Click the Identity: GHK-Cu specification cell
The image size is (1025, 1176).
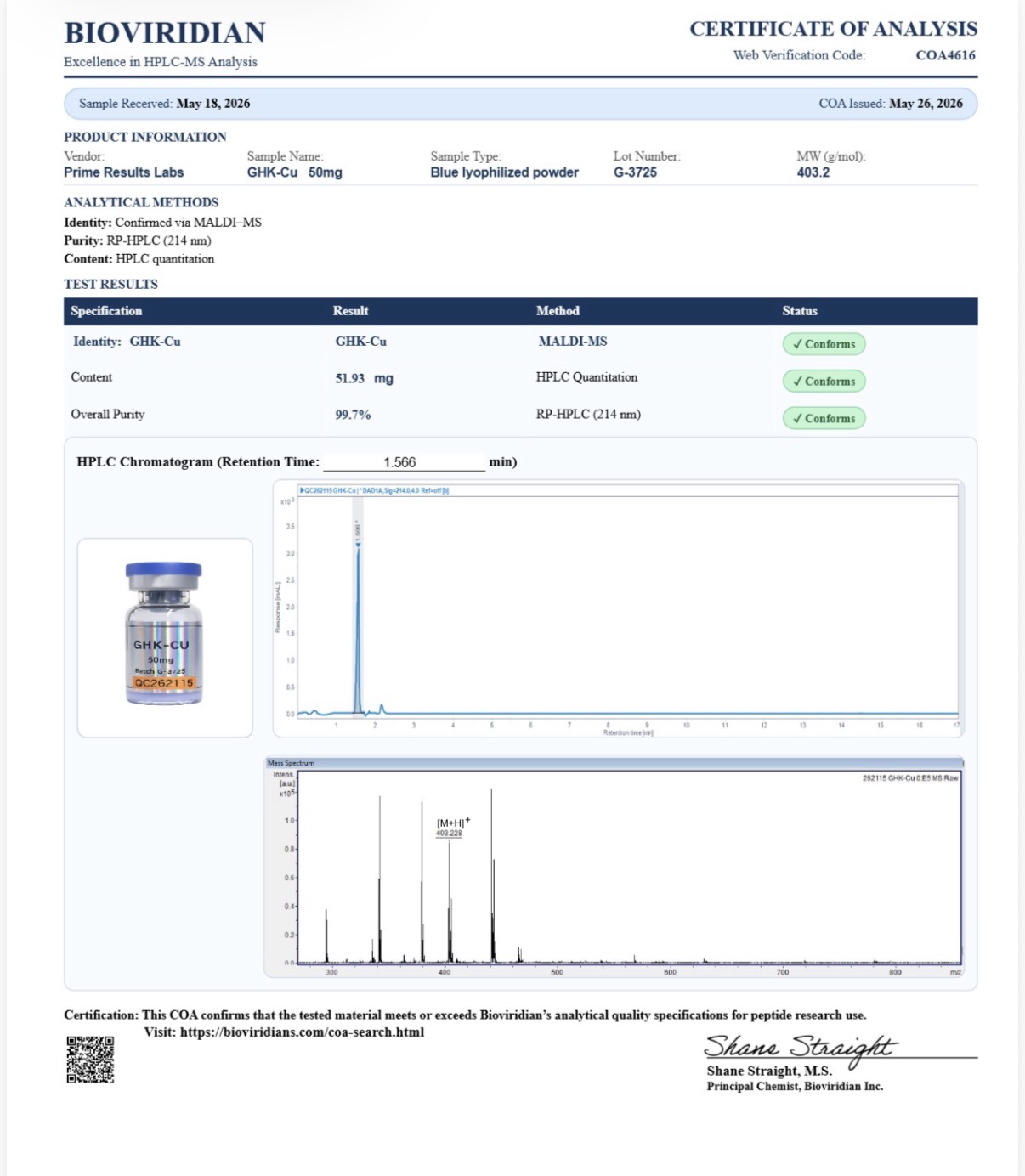[x=127, y=342]
